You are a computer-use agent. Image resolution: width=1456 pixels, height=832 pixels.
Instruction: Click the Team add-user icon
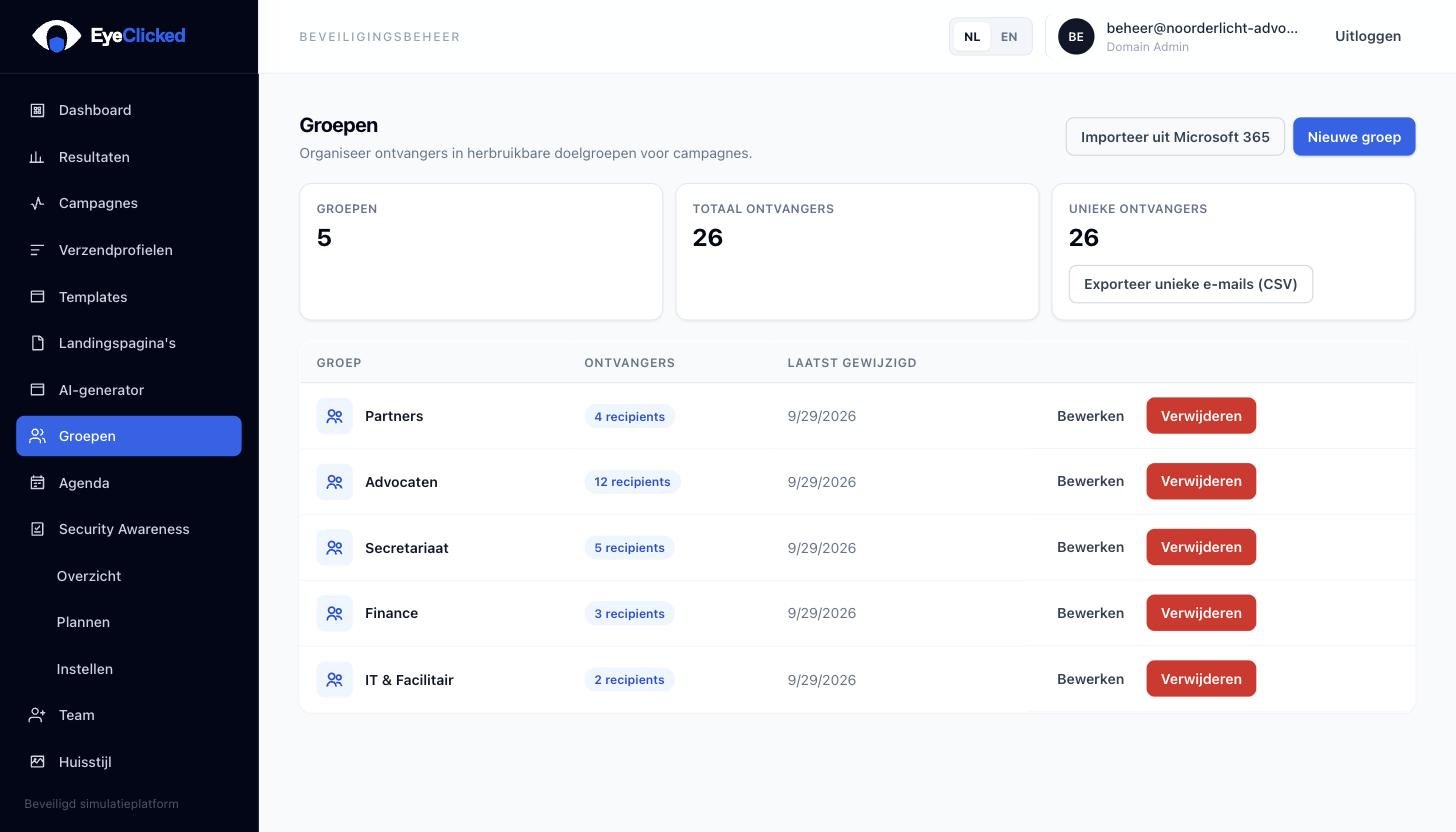coord(37,715)
